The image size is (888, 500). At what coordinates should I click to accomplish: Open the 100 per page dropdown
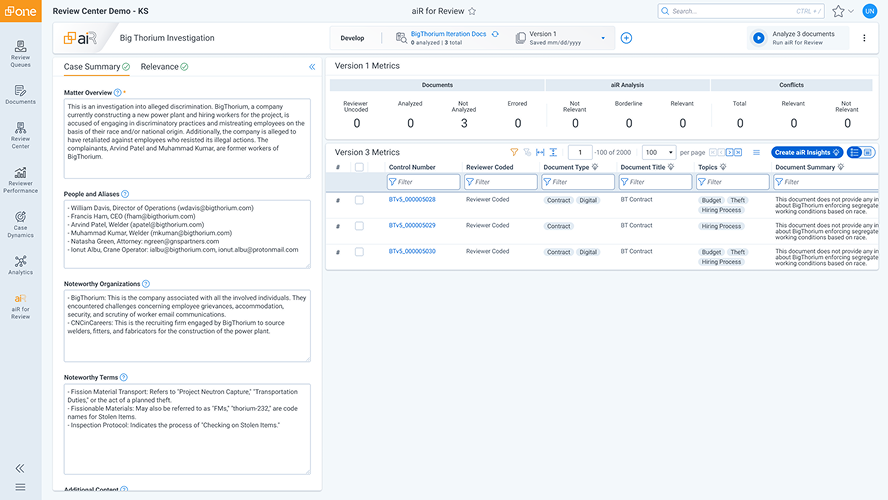coord(659,152)
